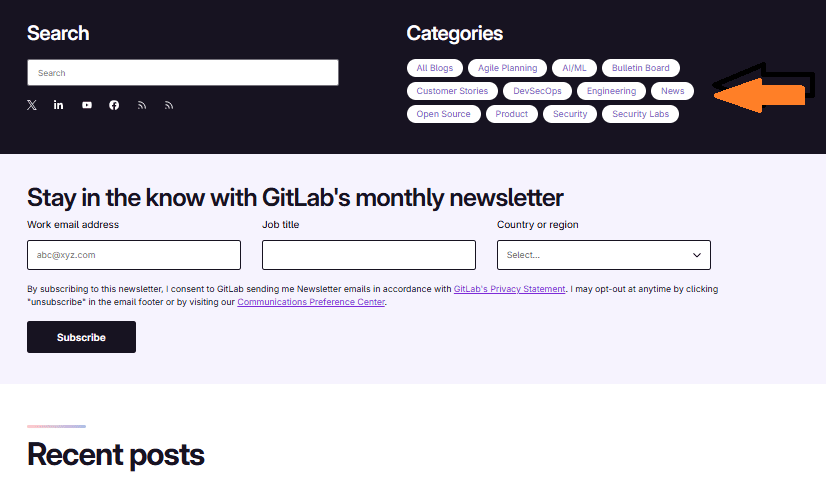Open GitLab's Privacy Statement link
This screenshot has height=483, width=826.
coord(509,289)
